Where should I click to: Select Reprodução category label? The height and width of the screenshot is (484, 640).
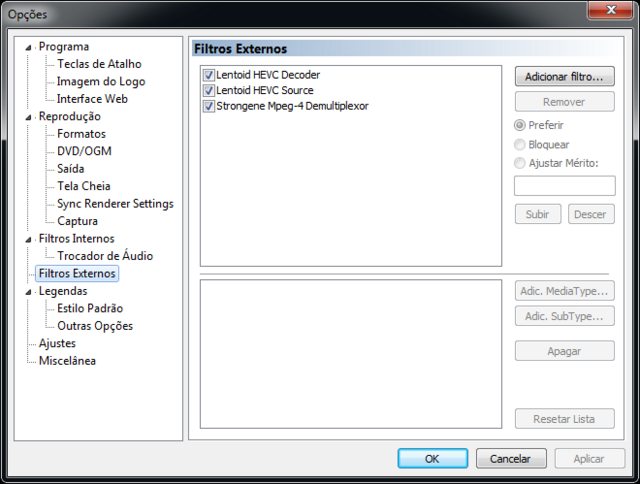(70, 116)
